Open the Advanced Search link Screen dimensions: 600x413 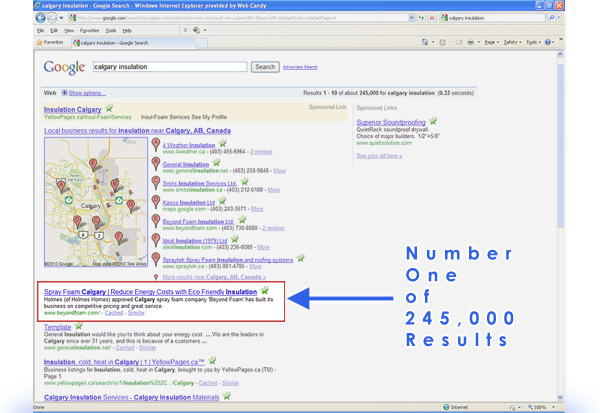tap(300, 67)
